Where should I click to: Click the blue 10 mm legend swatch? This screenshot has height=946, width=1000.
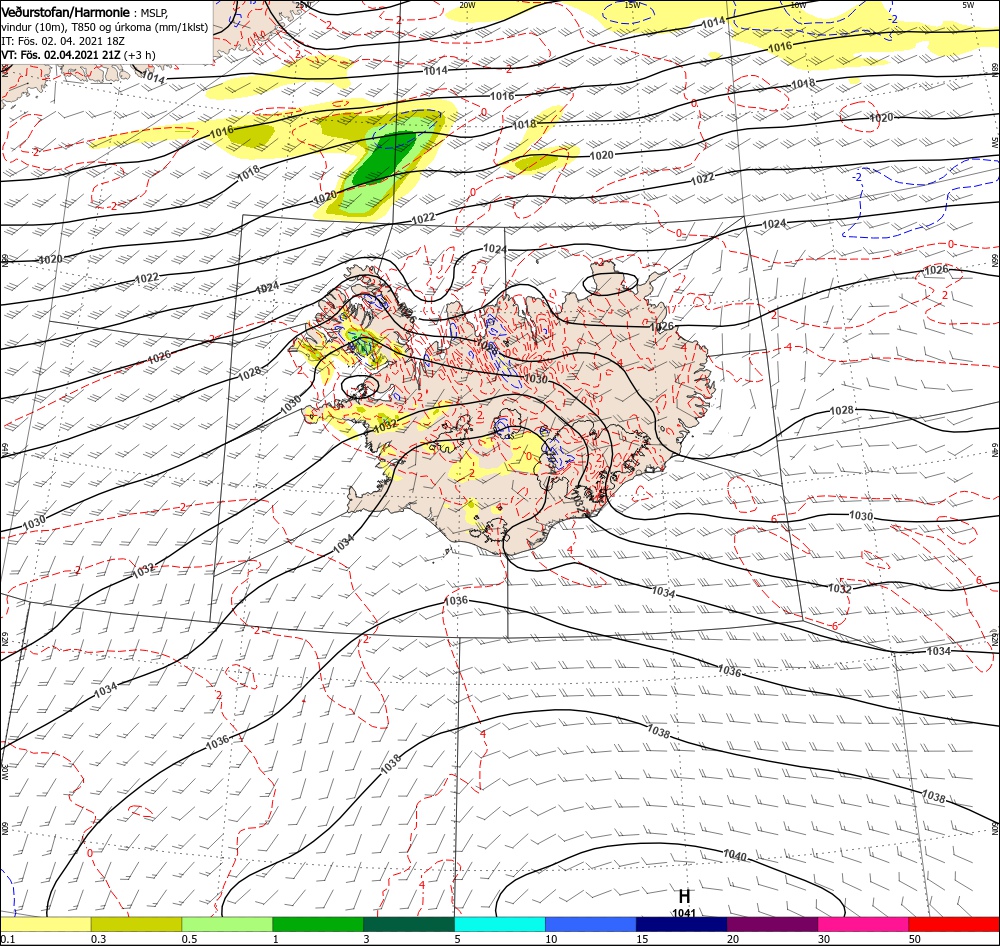[x=591, y=925]
